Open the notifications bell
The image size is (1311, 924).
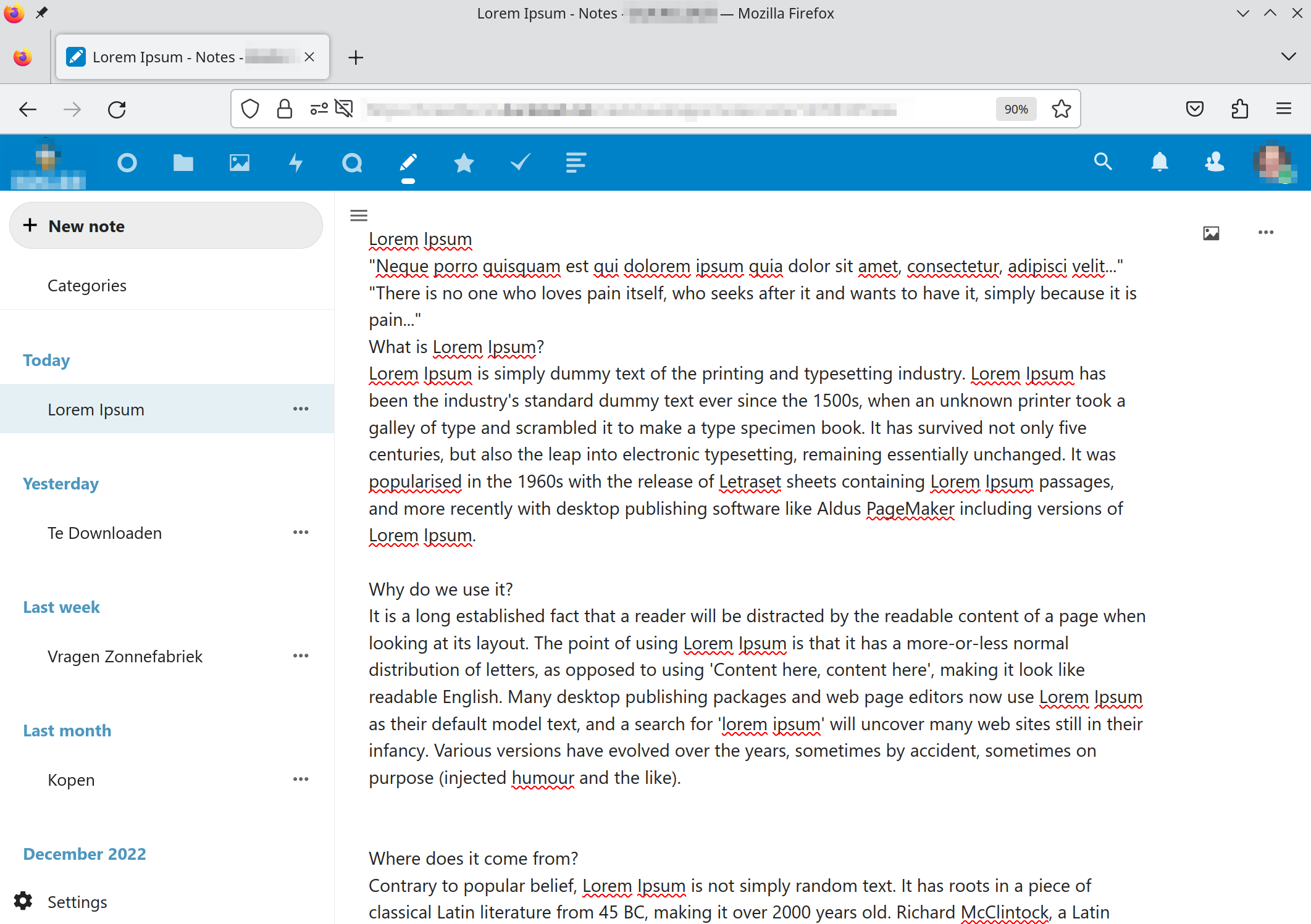(1159, 162)
